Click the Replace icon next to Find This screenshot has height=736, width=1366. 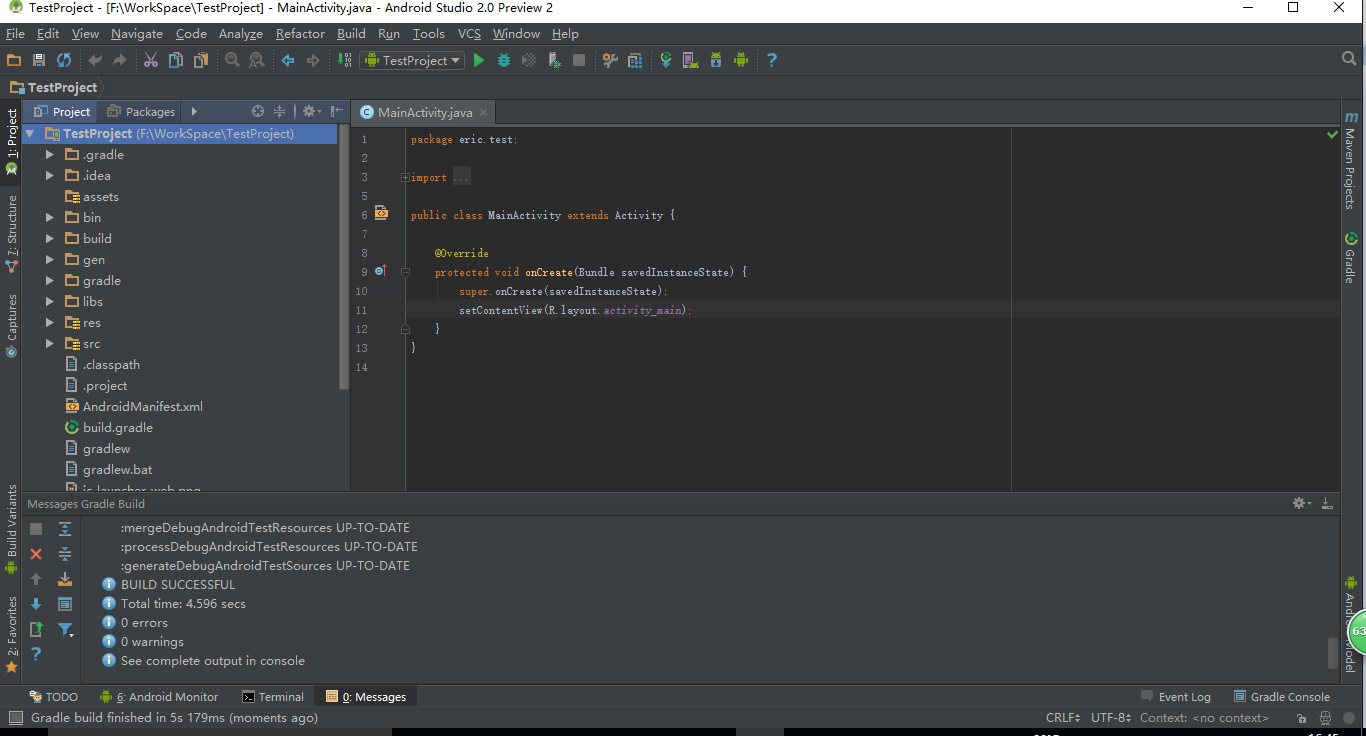pos(256,60)
